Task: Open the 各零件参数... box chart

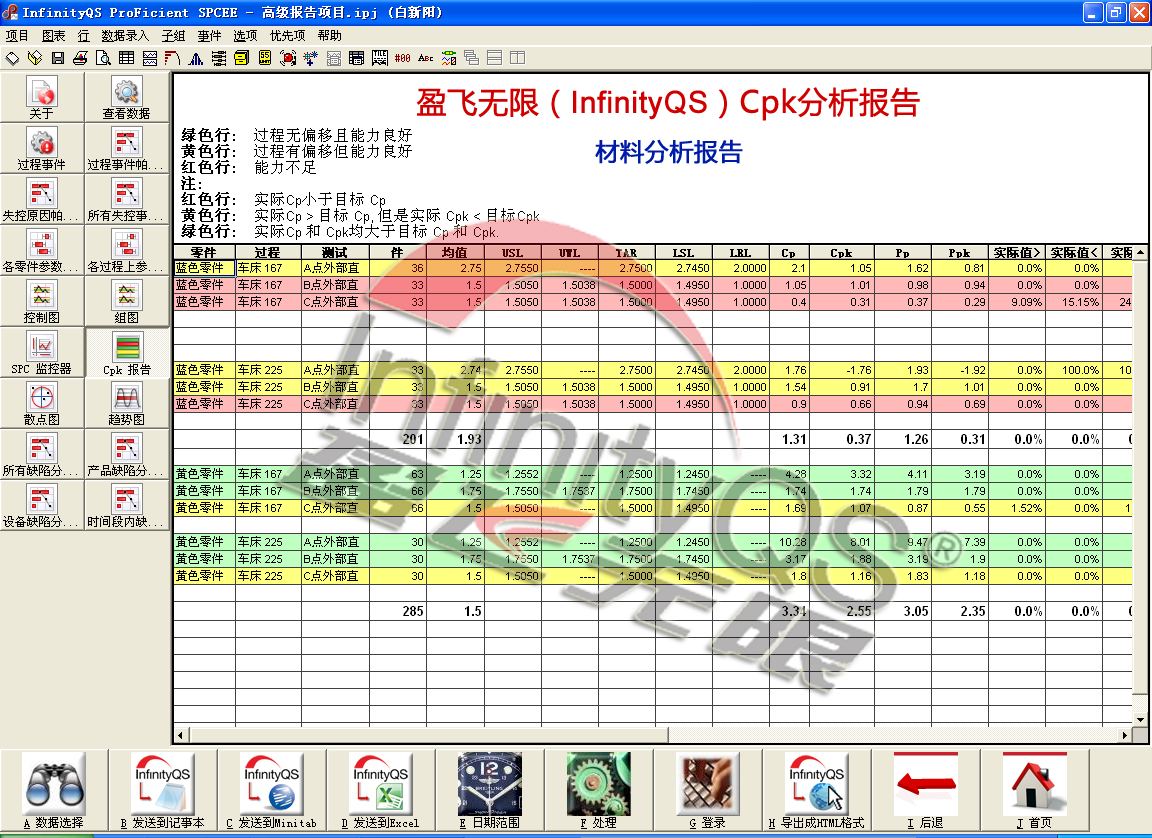Action: [x=42, y=250]
